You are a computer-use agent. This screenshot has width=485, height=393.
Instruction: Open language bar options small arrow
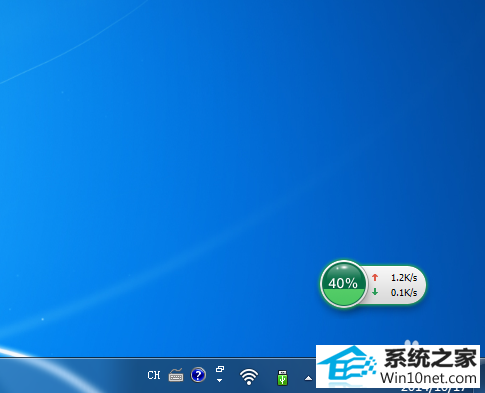pyautogui.click(x=219, y=380)
